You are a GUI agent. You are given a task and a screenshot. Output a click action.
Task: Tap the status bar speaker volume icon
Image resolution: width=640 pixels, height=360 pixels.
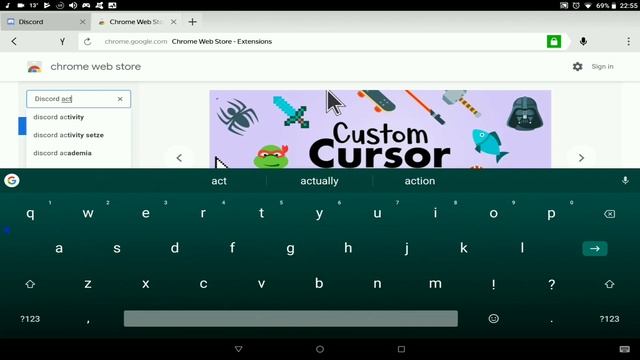pyautogui.click(x=73, y=5)
